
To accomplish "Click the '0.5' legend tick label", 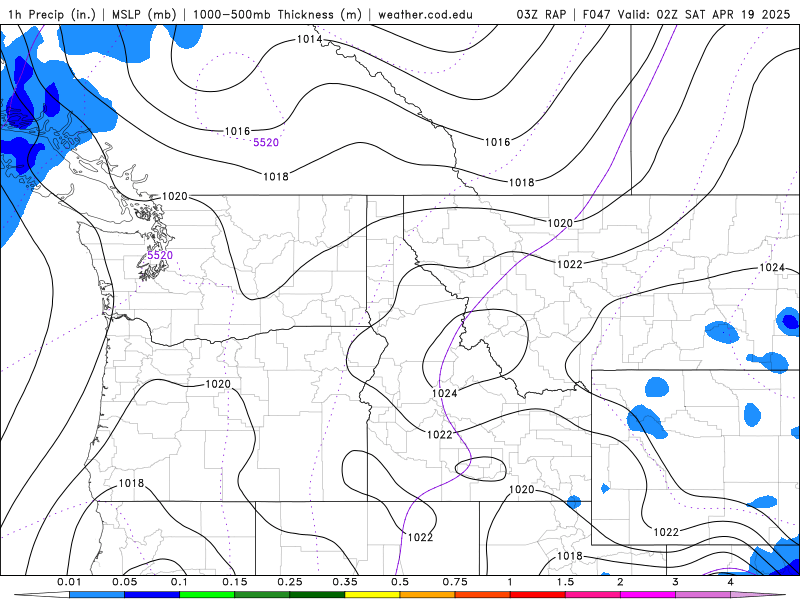I will [400, 582].
